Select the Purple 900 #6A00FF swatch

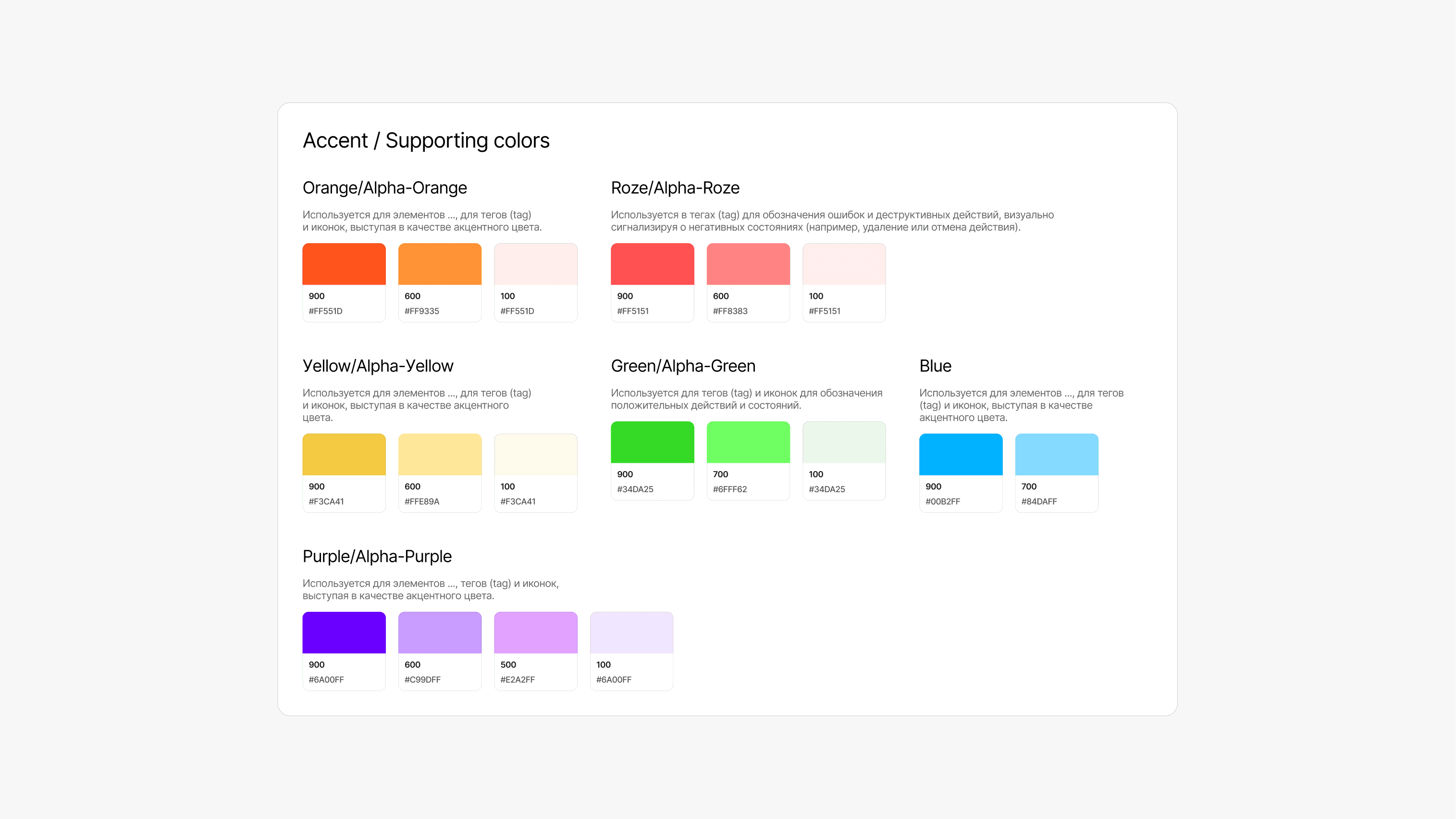click(x=344, y=651)
